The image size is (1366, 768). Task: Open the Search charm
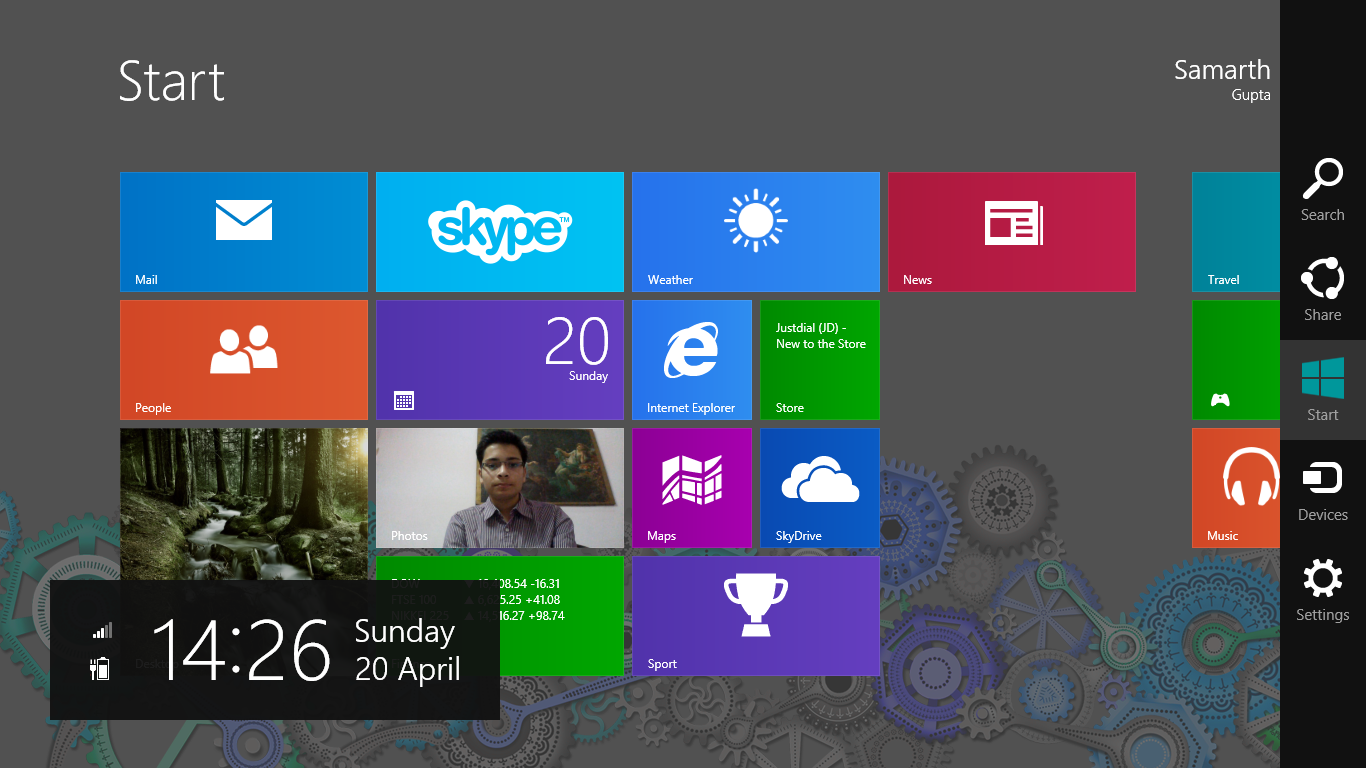point(1323,190)
